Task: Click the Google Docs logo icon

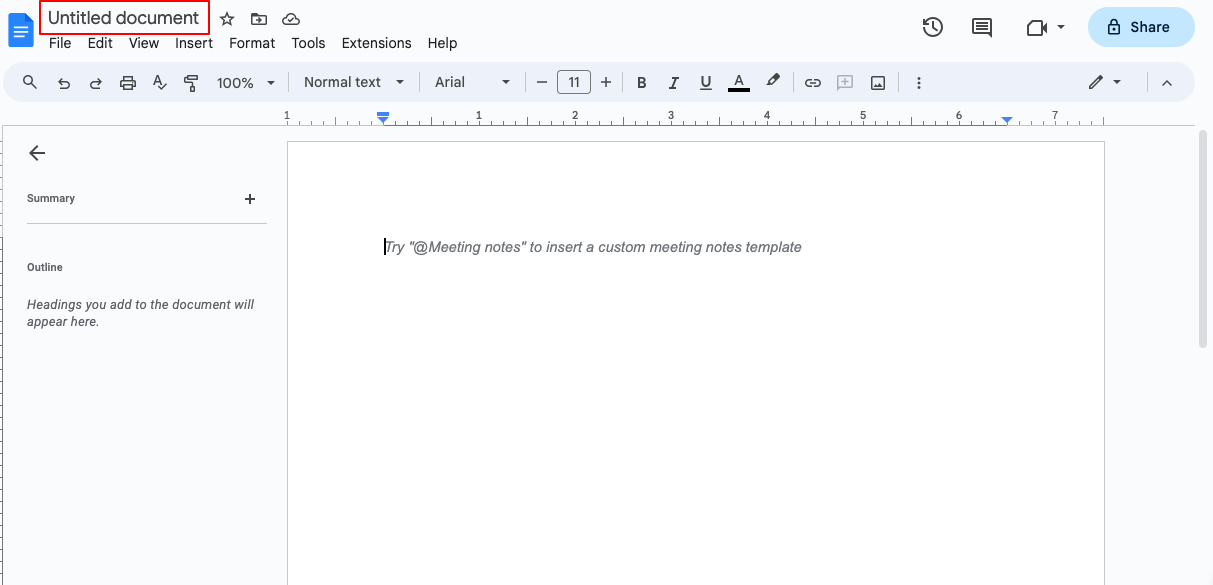Action: click(x=20, y=29)
